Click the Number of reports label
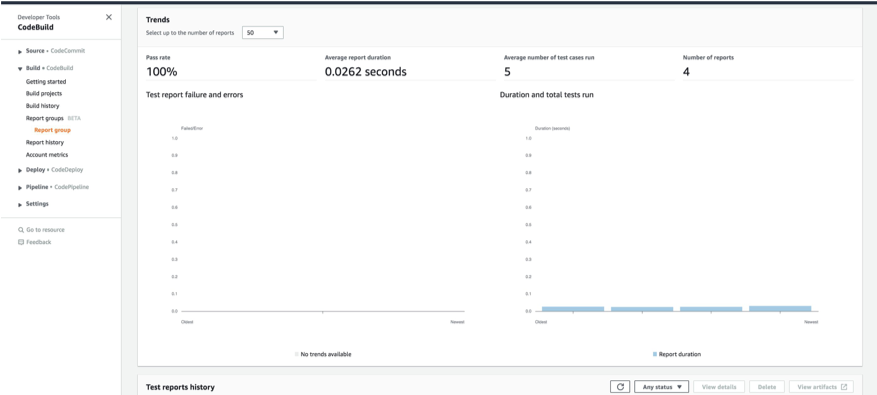 coord(708,57)
